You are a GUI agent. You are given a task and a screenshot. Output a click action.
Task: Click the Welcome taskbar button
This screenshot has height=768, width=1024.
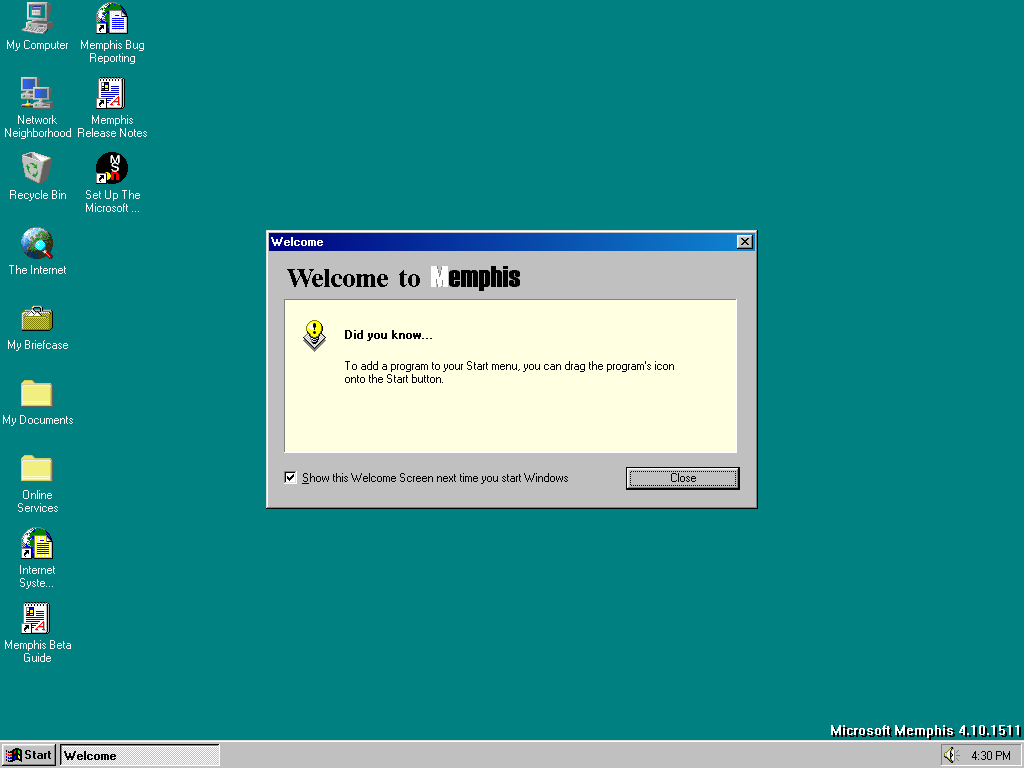pyautogui.click(x=140, y=755)
